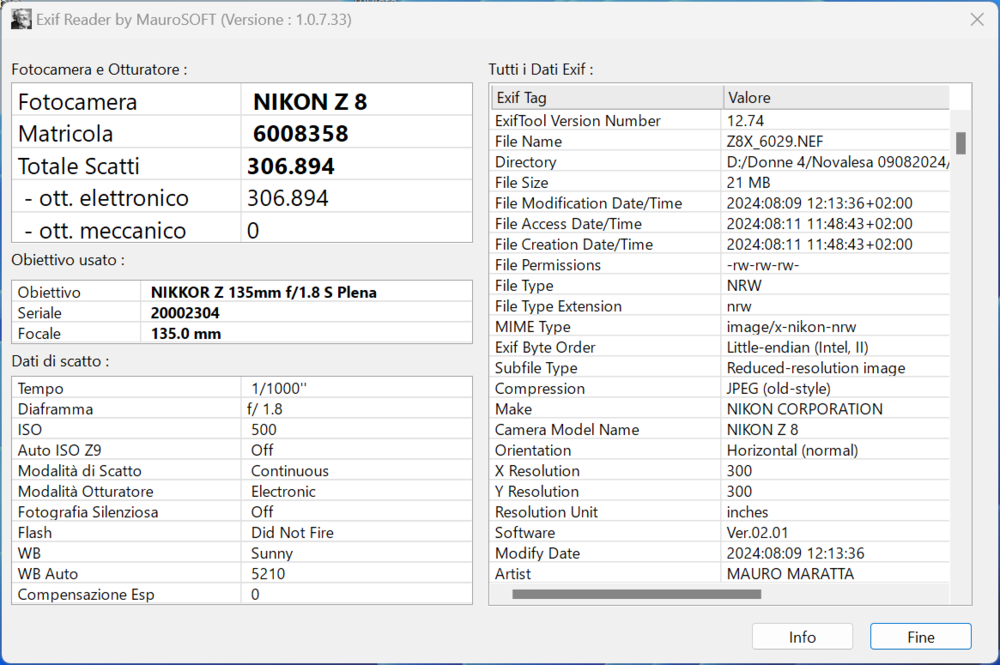This screenshot has width=1000, height=665.
Task: Select the Exif Byte Order row
Action: (x=721, y=347)
